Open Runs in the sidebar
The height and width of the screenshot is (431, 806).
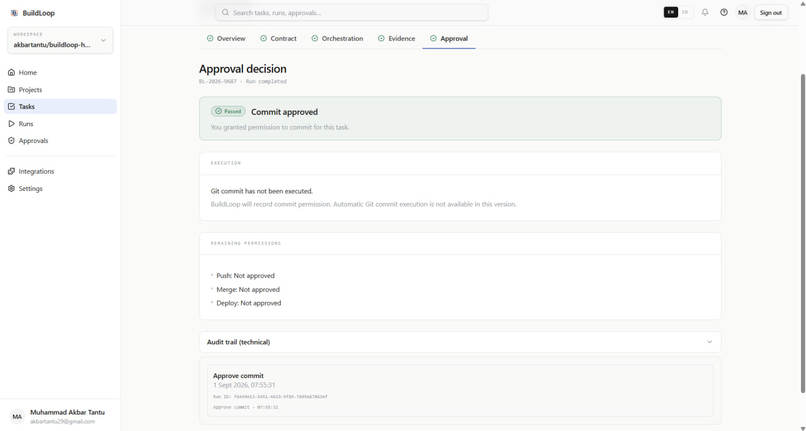point(60,123)
